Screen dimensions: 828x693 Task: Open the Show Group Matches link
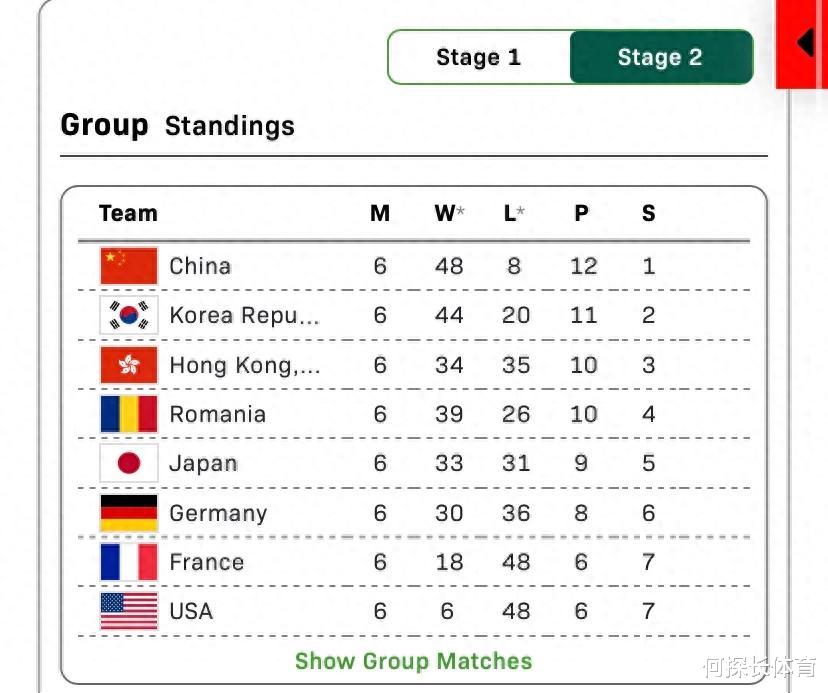[413, 661]
